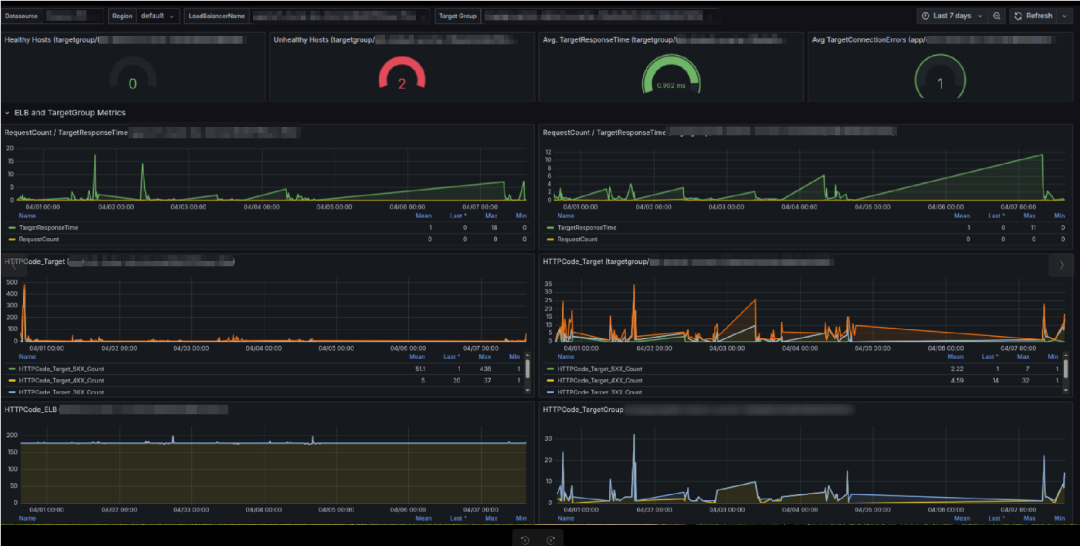The width and height of the screenshot is (1080, 546).
Task: Toggle HTTPCode_Target_5XX_Count in right legend
Action: pos(599,369)
